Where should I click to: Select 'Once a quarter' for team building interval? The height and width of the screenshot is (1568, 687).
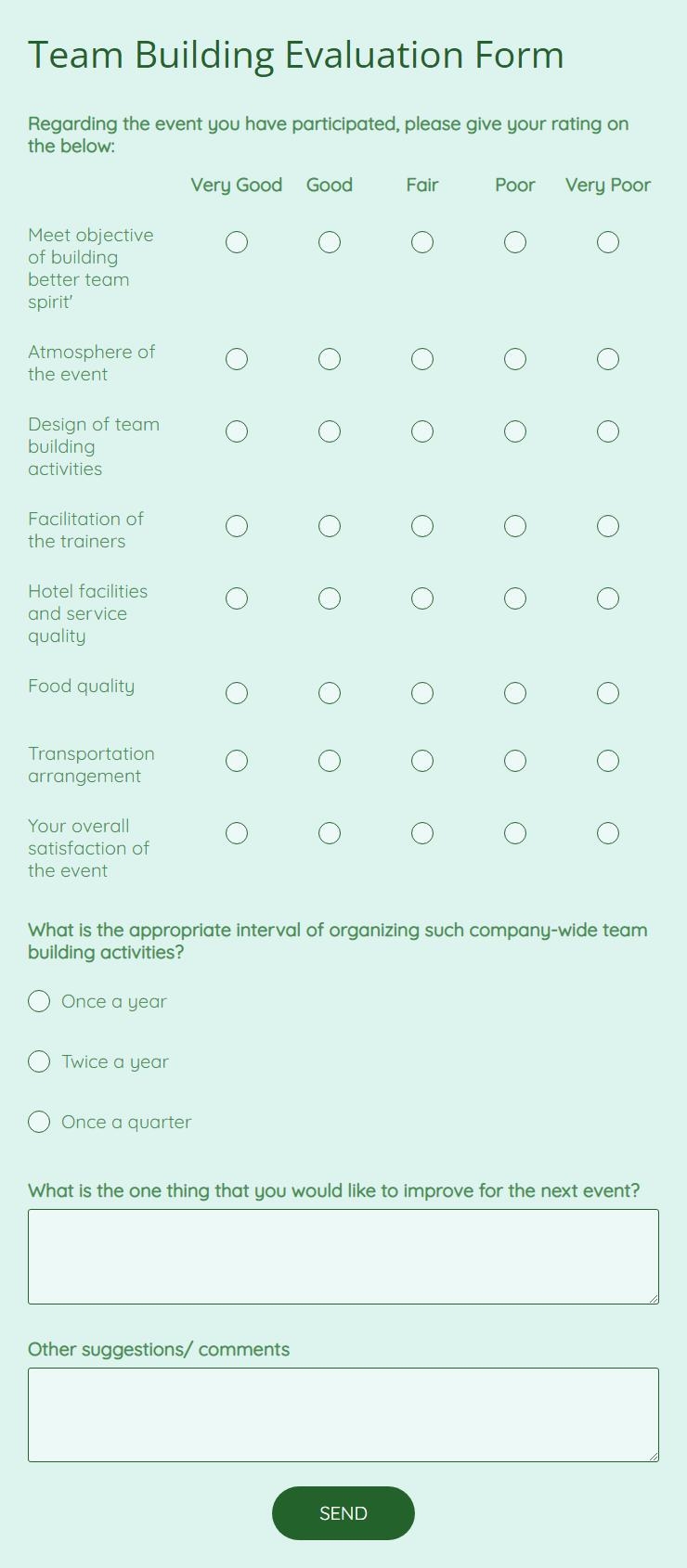point(39,1122)
